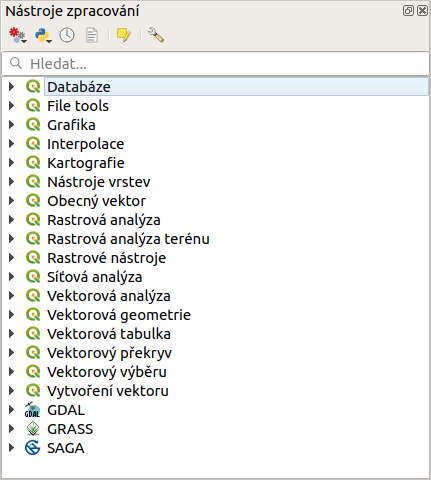Expand the Vektorová geometrie group
The width and height of the screenshot is (431, 480).
point(11,315)
